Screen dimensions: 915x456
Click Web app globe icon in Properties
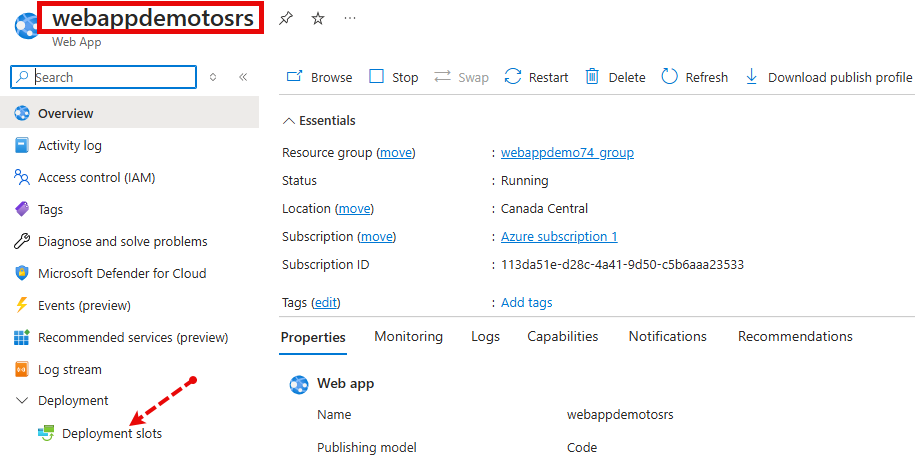[299, 384]
